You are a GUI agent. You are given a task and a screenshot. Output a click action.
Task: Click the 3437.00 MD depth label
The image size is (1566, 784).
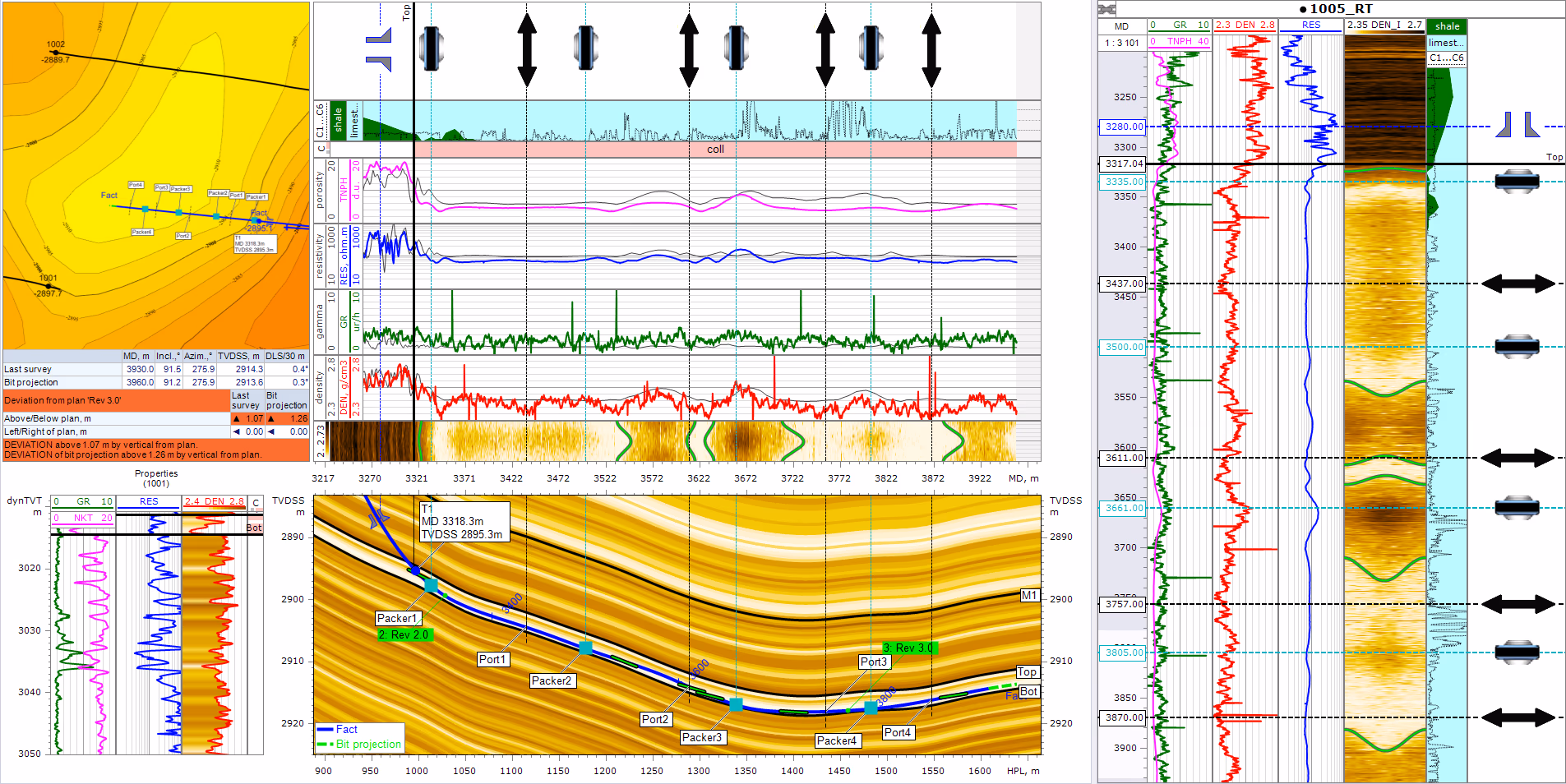tap(1124, 284)
